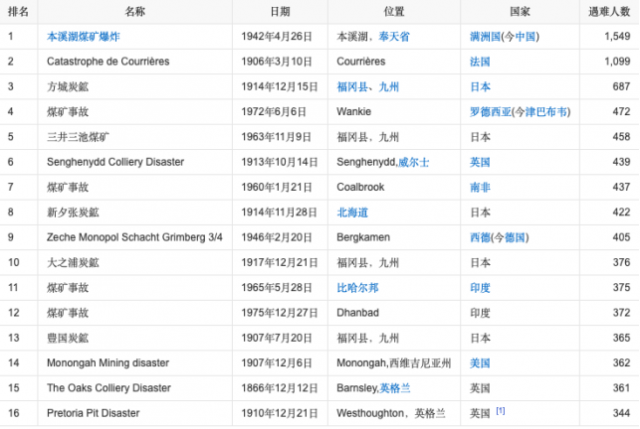Image resolution: width=640 pixels, height=429 pixels.
Task: Click the 西德 link in row 9
Action: (480, 238)
